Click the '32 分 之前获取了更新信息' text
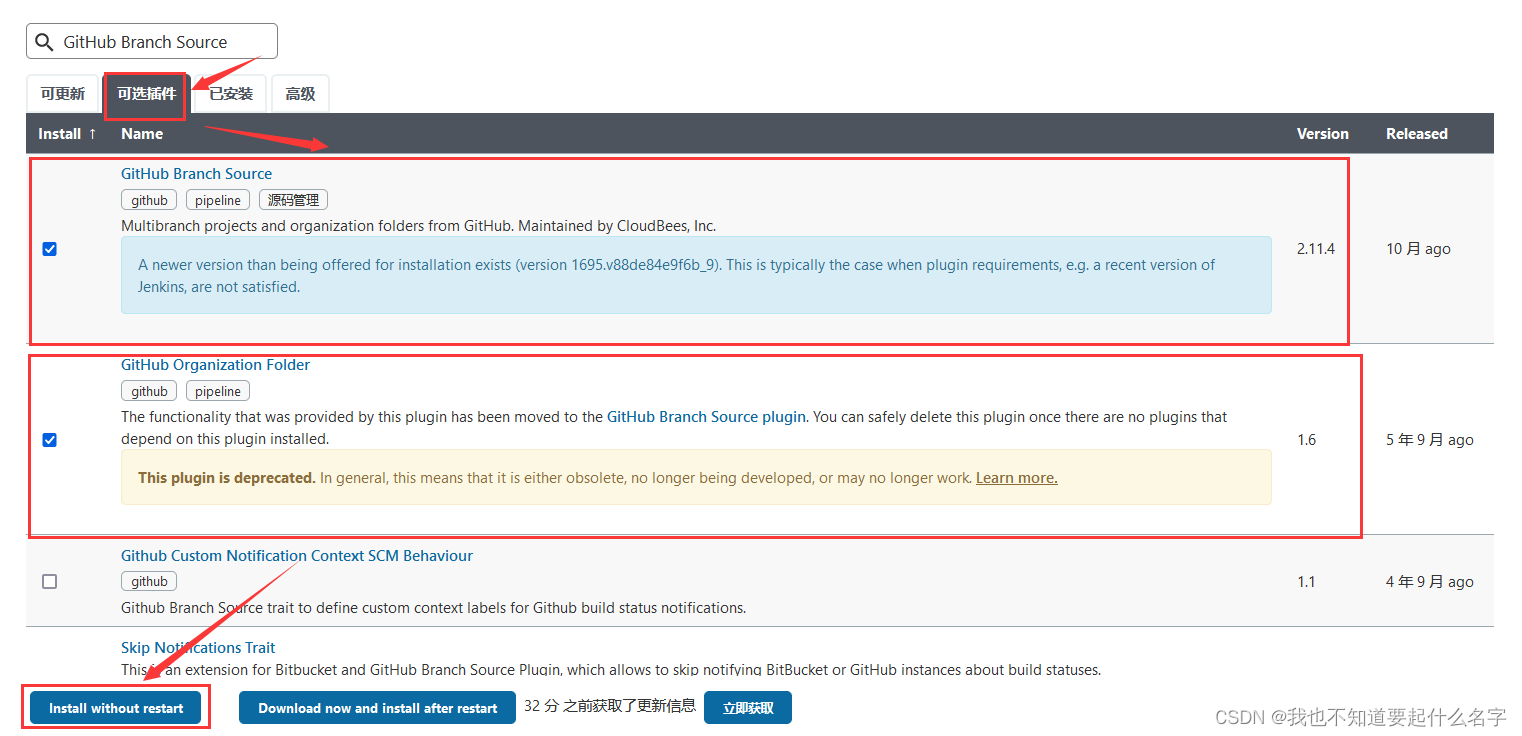The width and height of the screenshot is (1522, 736). pyautogui.click(x=610, y=706)
